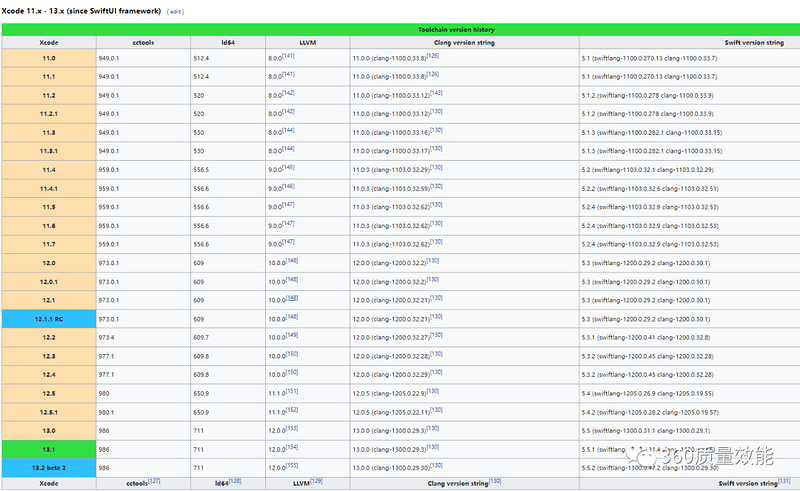
Task: Open reference 153 in the Xcode 13.0 row
Action: [291, 428]
